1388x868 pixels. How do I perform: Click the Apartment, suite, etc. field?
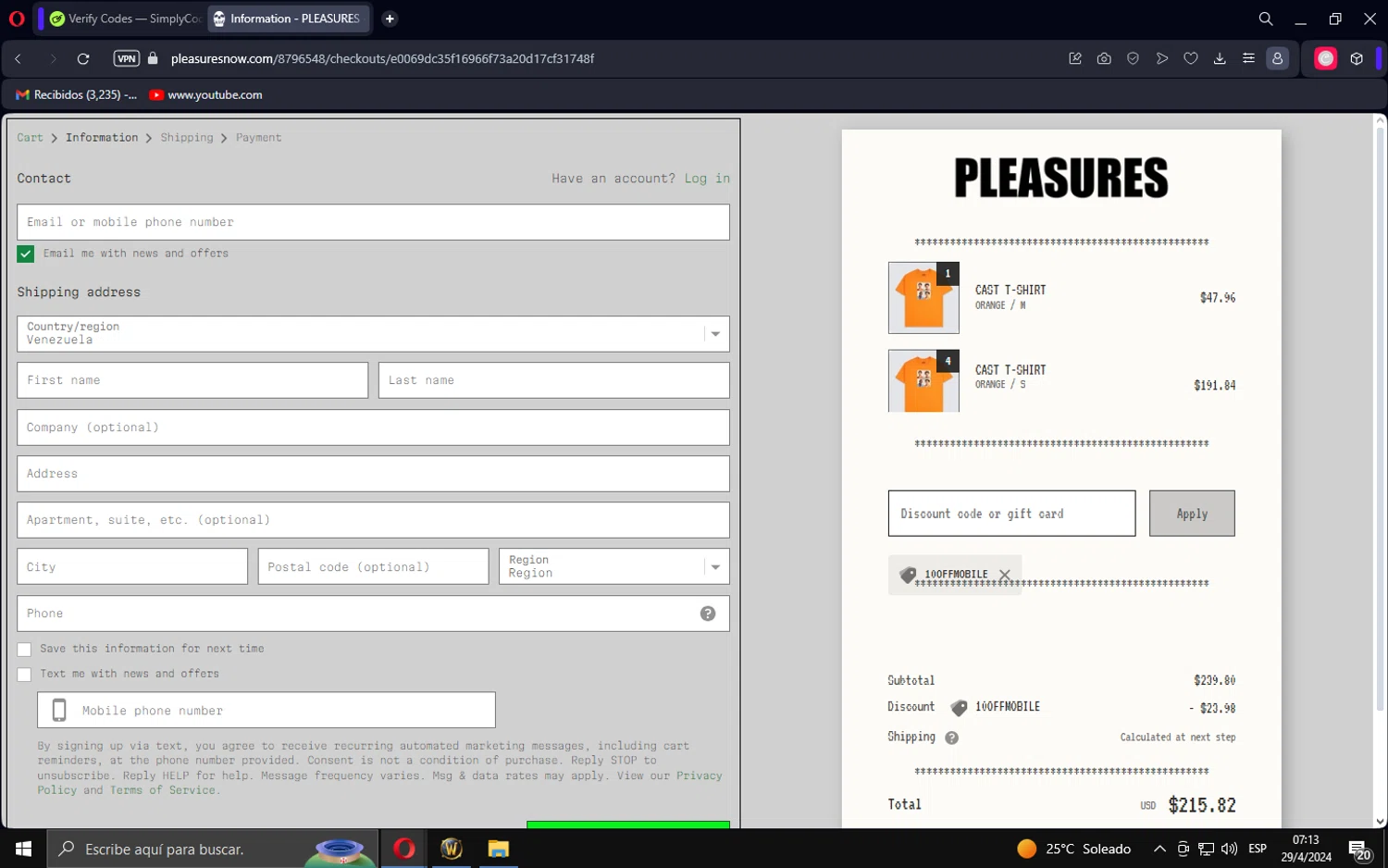[373, 520]
